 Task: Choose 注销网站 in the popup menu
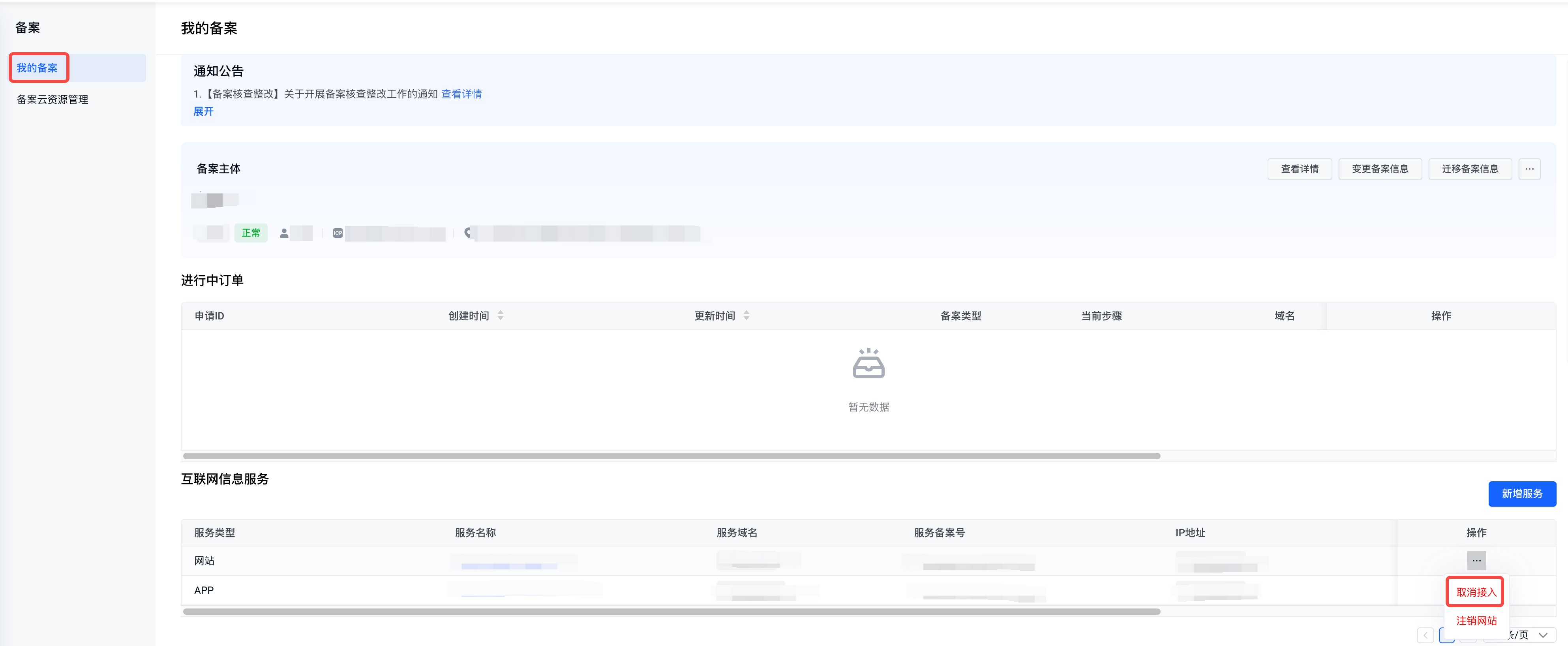point(1476,620)
